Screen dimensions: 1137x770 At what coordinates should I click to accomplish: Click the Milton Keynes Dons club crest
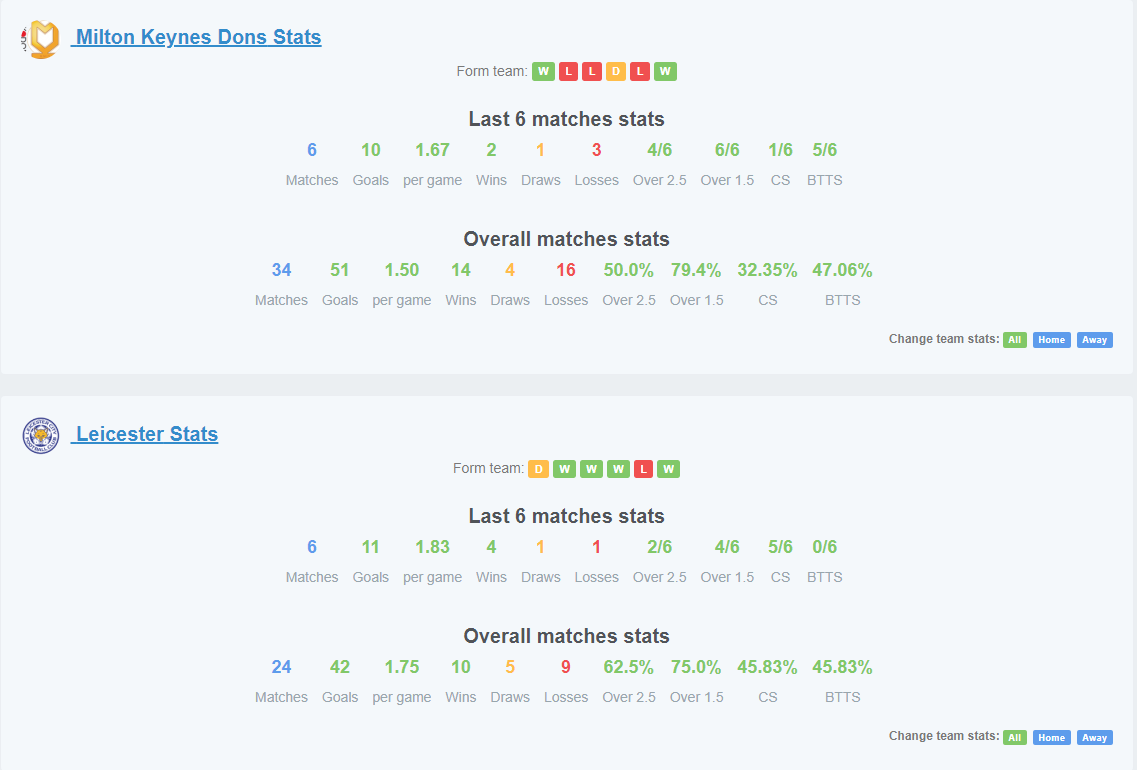pyautogui.click(x=41, y=38)
